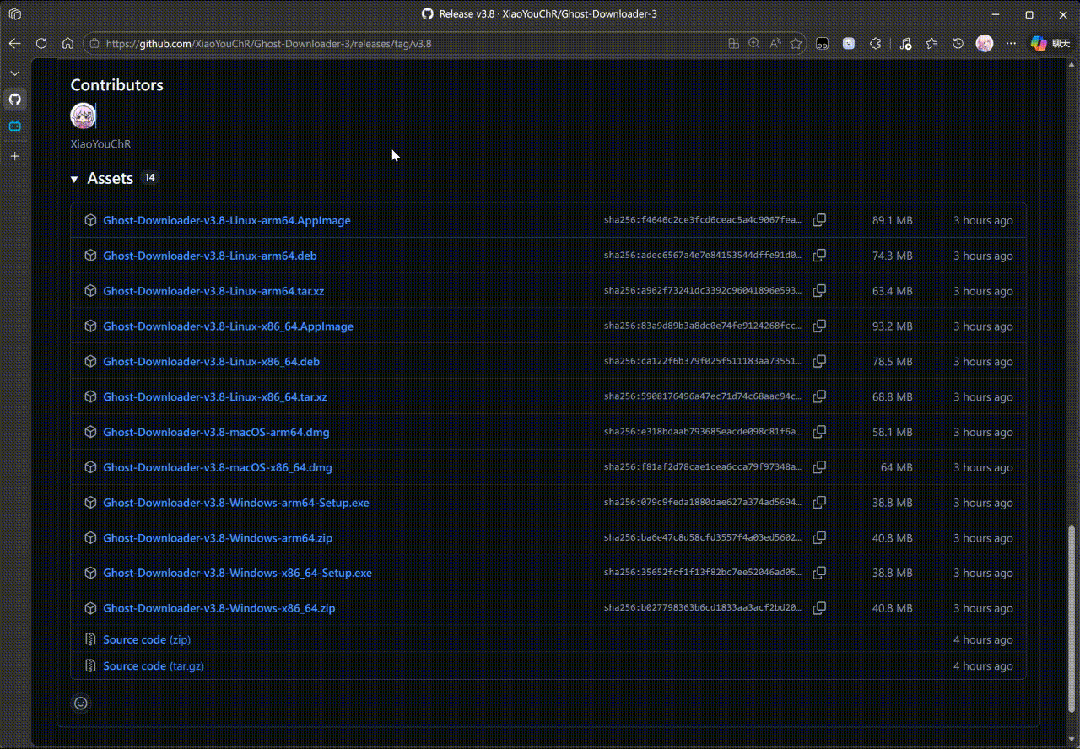Select the Windows-x86_64.zip sha256 hash text
1080x749 pixels.
(703, 608)
